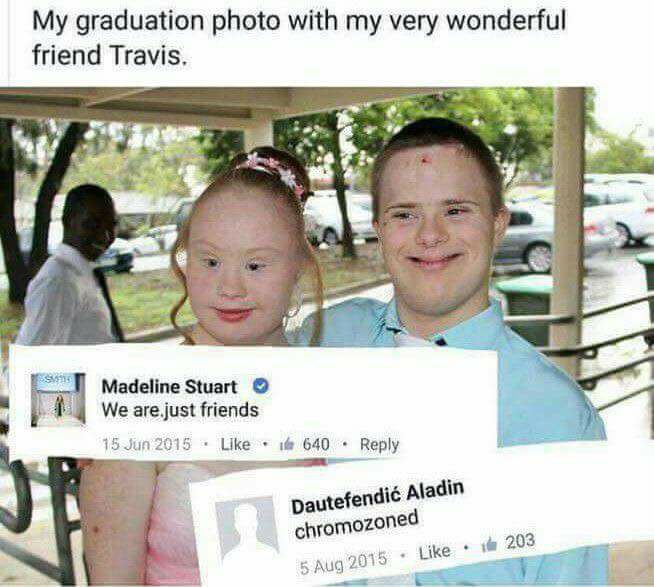Viewport: 654px width, 587px height.
Task: Click the name Travis in the caption
Action: pos(146,55)
